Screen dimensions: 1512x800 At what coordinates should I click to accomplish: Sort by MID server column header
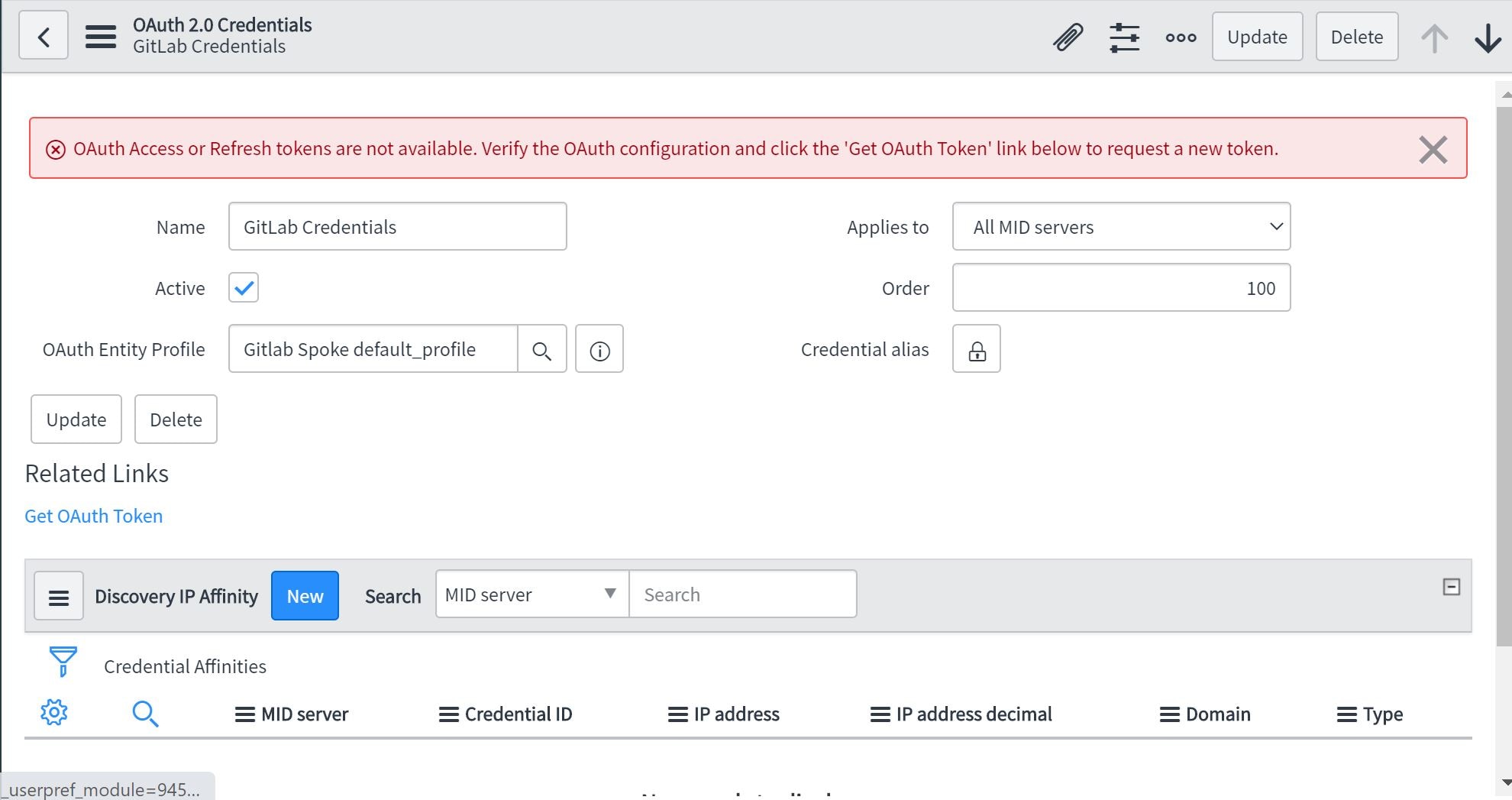coord(305,714)
